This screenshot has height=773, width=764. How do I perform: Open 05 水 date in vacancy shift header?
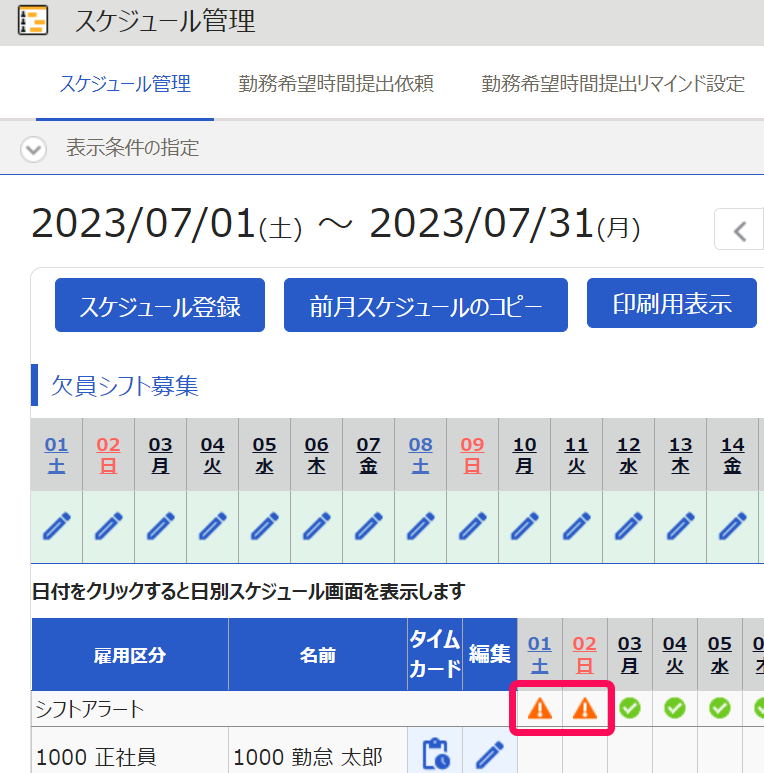[265, 455]
